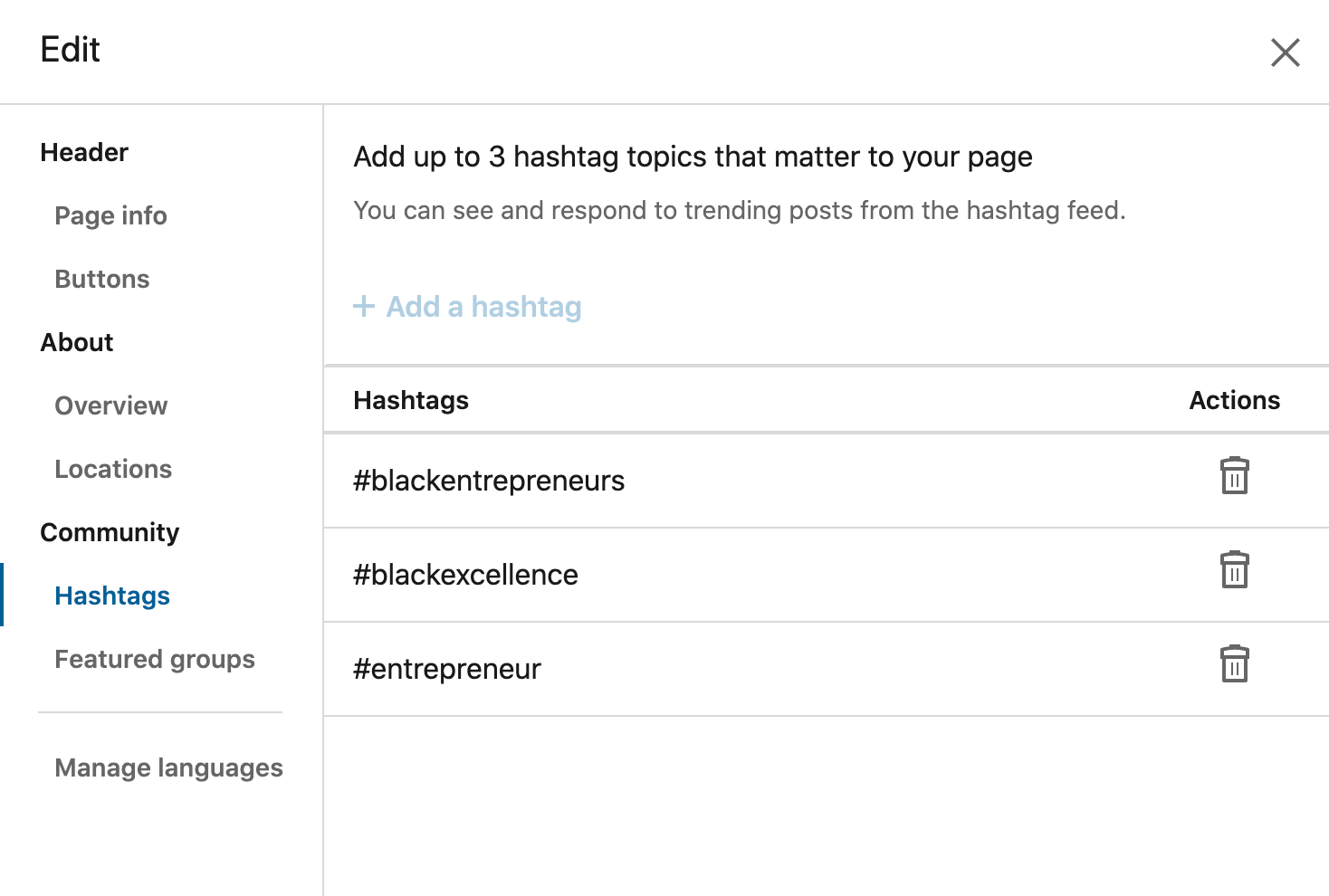This screenshot has width=1329, height=896.
Task: Click the Header section heading
Action: [84, 152]
